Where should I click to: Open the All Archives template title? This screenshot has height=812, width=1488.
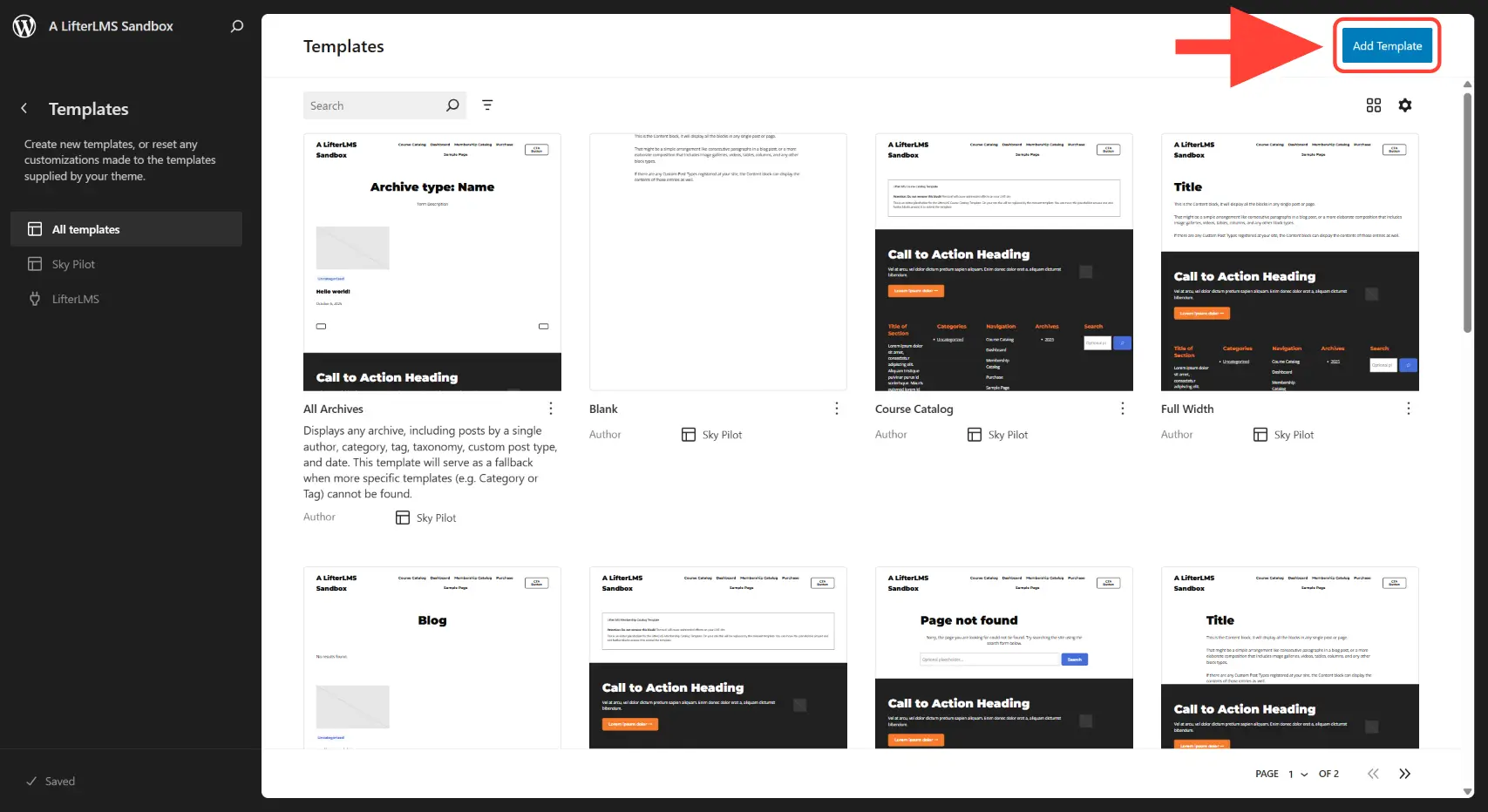coord(333,409)
